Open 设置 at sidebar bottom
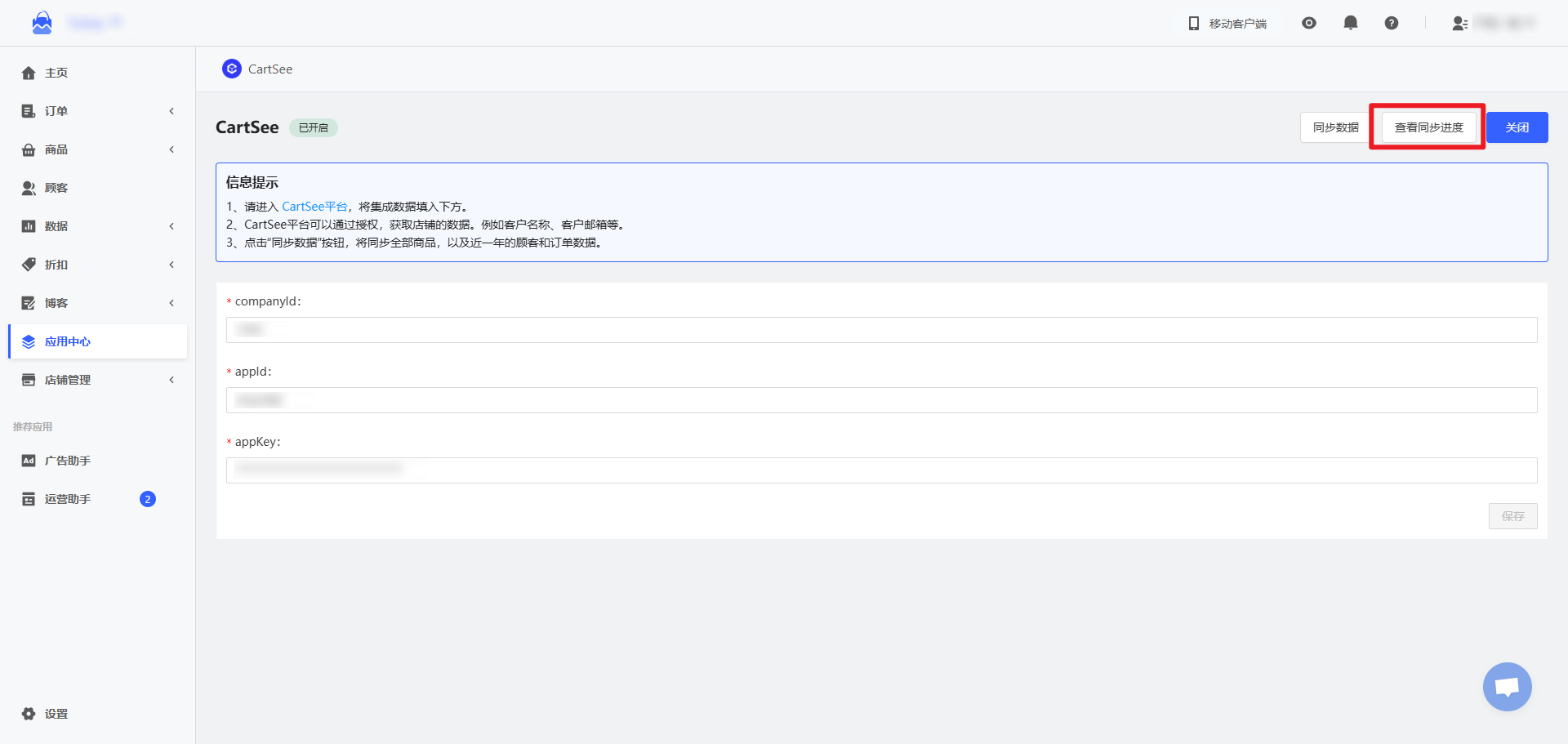Screen dimensions: 1568x744 point(98,714)
